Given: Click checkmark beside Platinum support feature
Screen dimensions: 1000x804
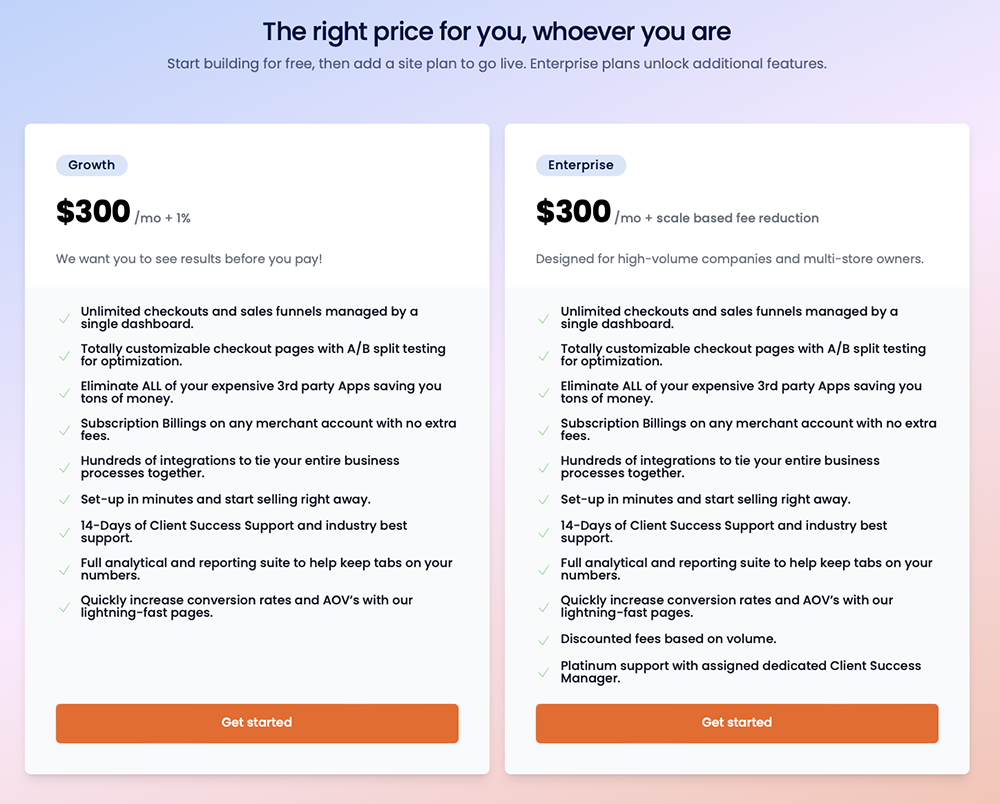Looking at the screenshot, I should tap(543, 673).
